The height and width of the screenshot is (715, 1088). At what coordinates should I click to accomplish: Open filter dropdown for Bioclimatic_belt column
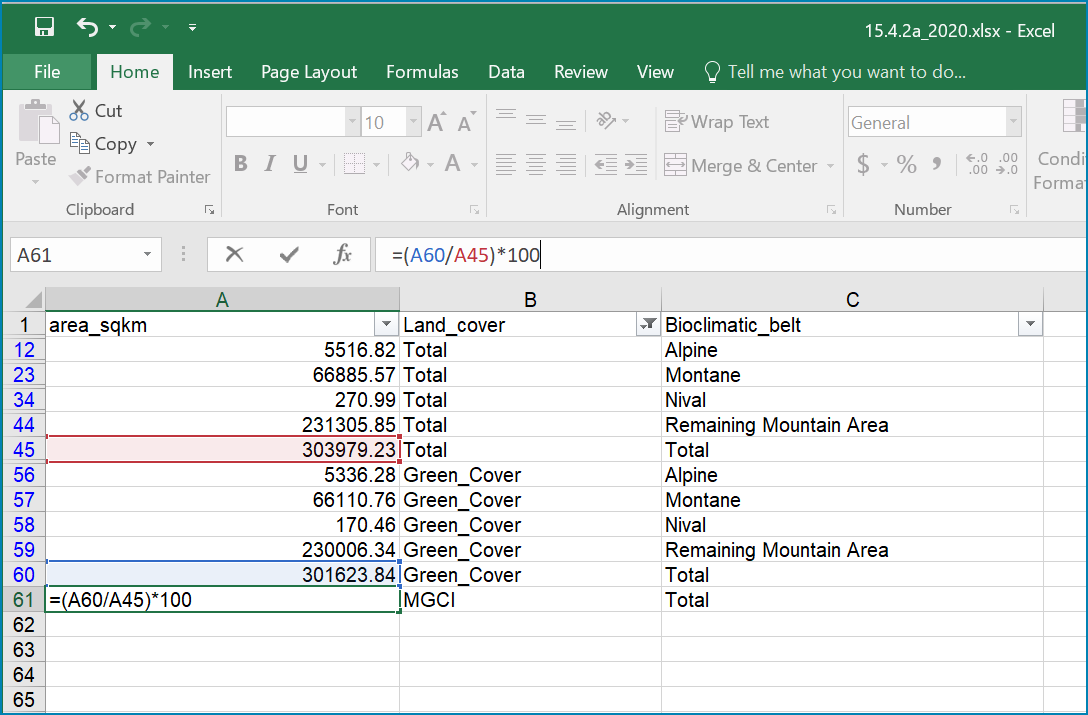[1030, 324]
